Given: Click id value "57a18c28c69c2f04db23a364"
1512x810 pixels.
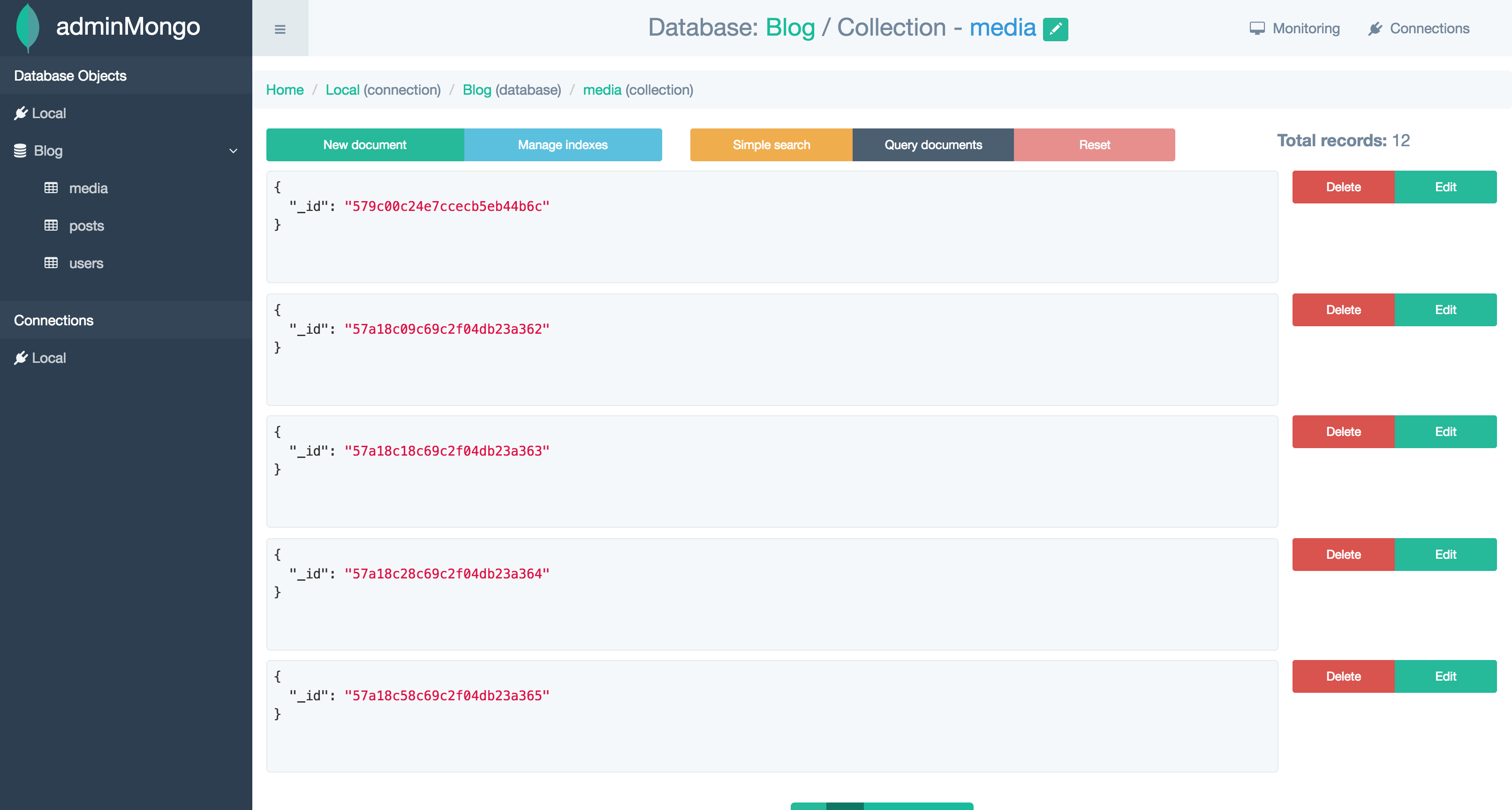Looking at the screenshot, I should [447, 574].
